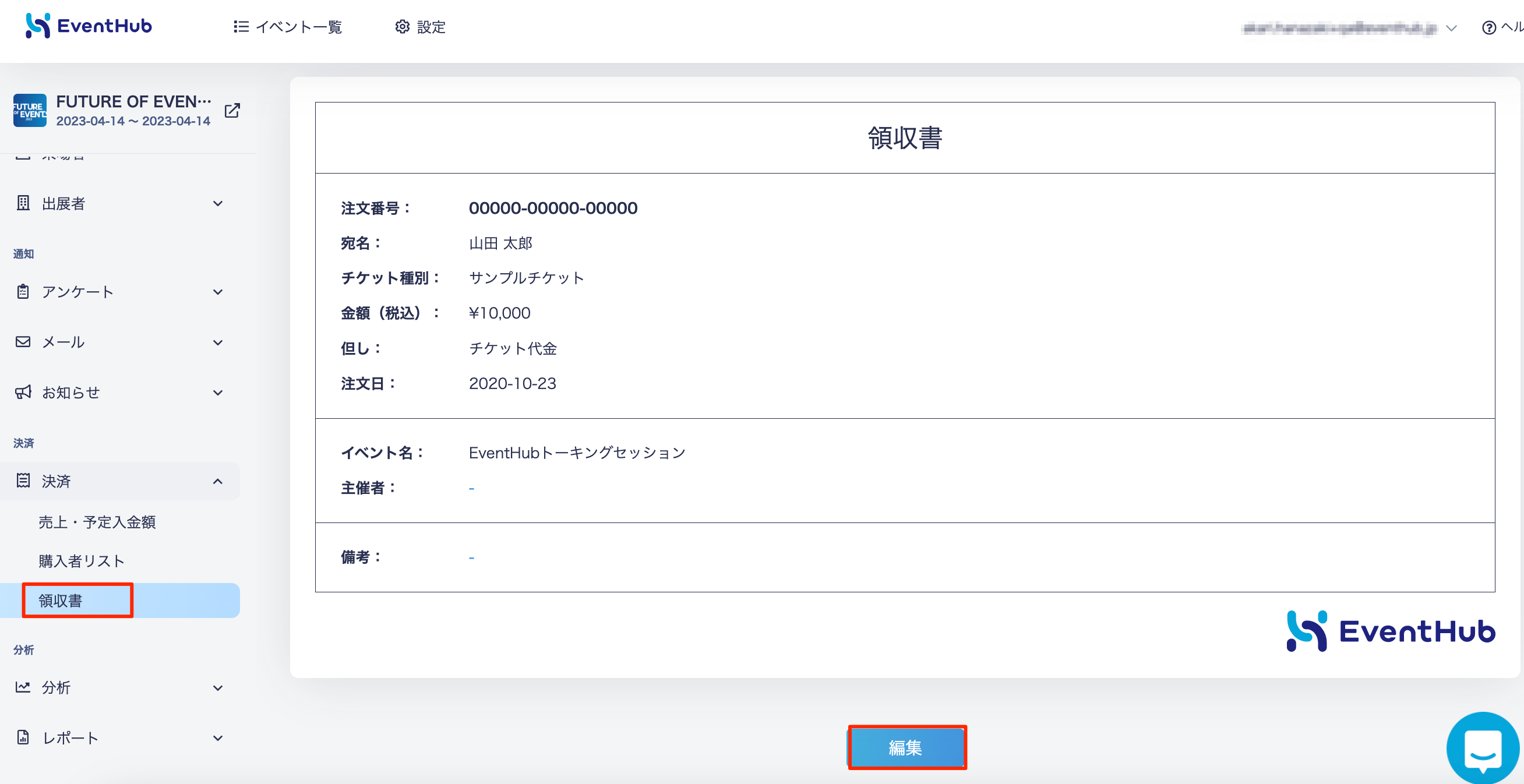Viewport: 1524px width, 784px height.
Task: Select 購入者リスト submenu item
Action: click(82, 561)
